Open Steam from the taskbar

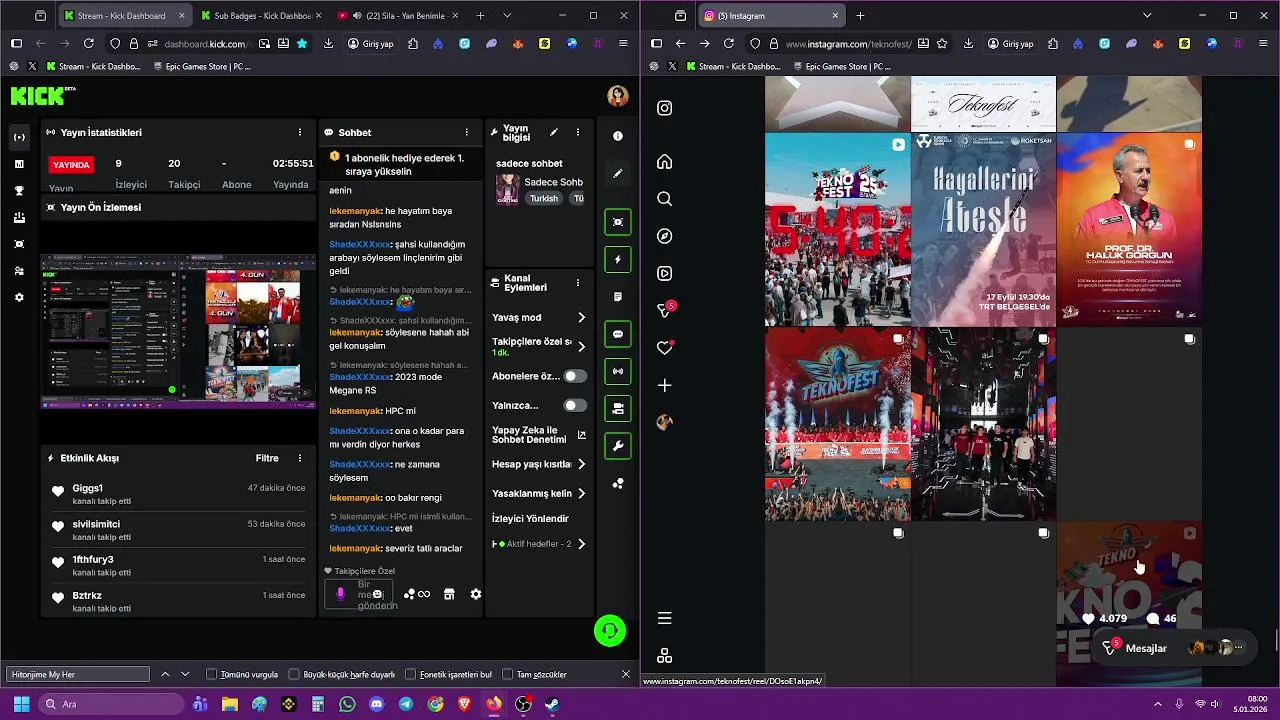552,704
